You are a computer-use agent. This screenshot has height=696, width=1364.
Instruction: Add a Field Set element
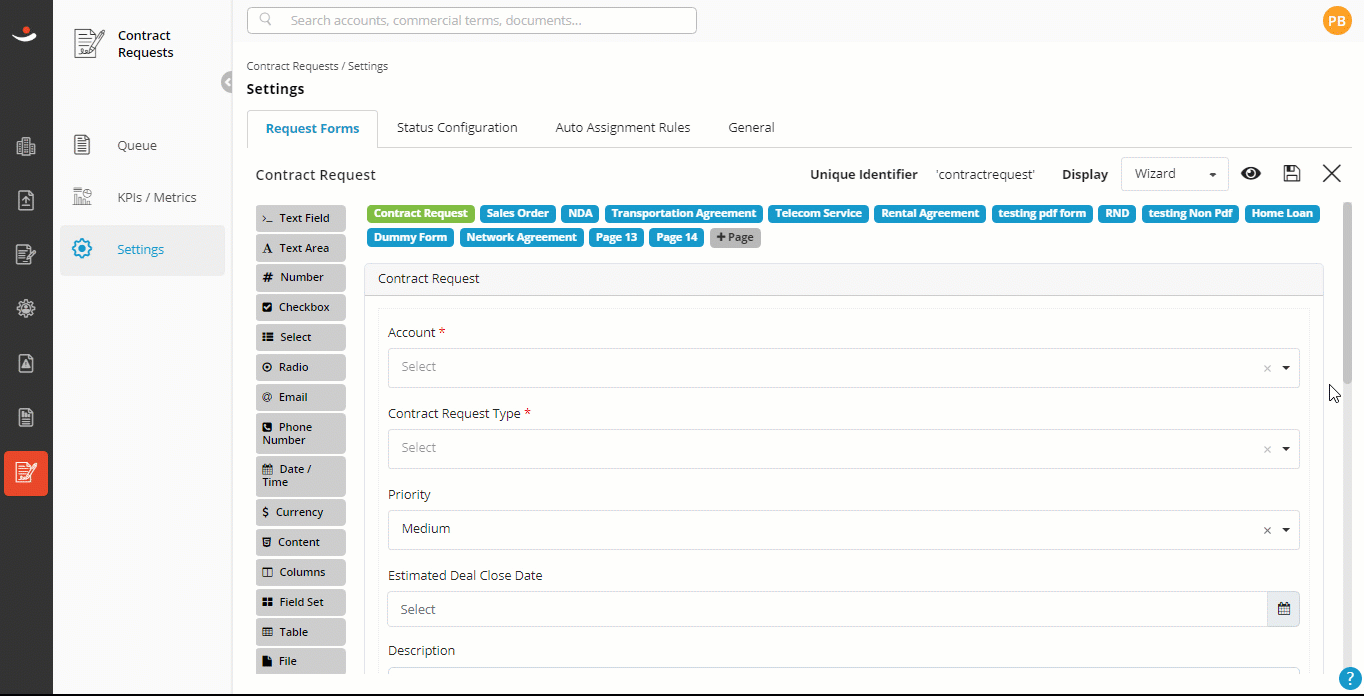301,602
